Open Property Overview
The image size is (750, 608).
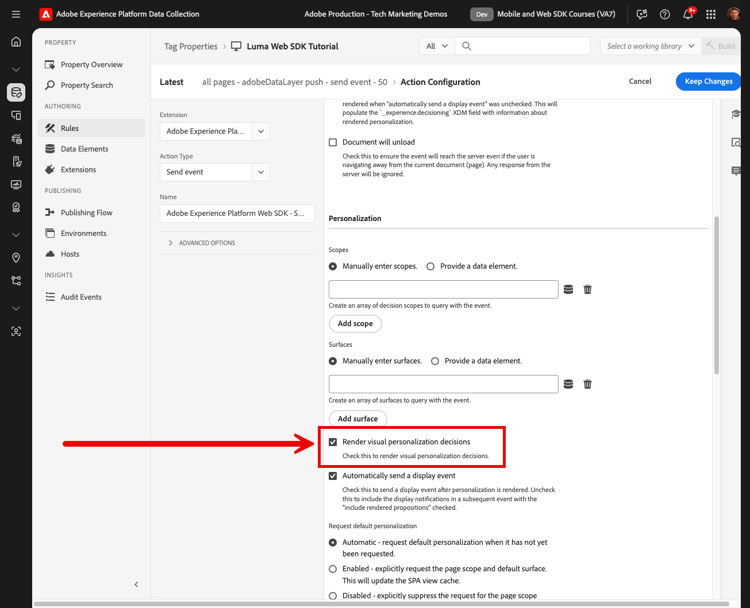click(91, 65)
